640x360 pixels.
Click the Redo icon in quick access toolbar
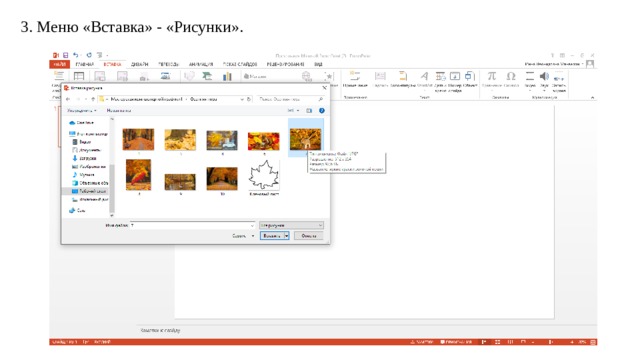(89, 55)
